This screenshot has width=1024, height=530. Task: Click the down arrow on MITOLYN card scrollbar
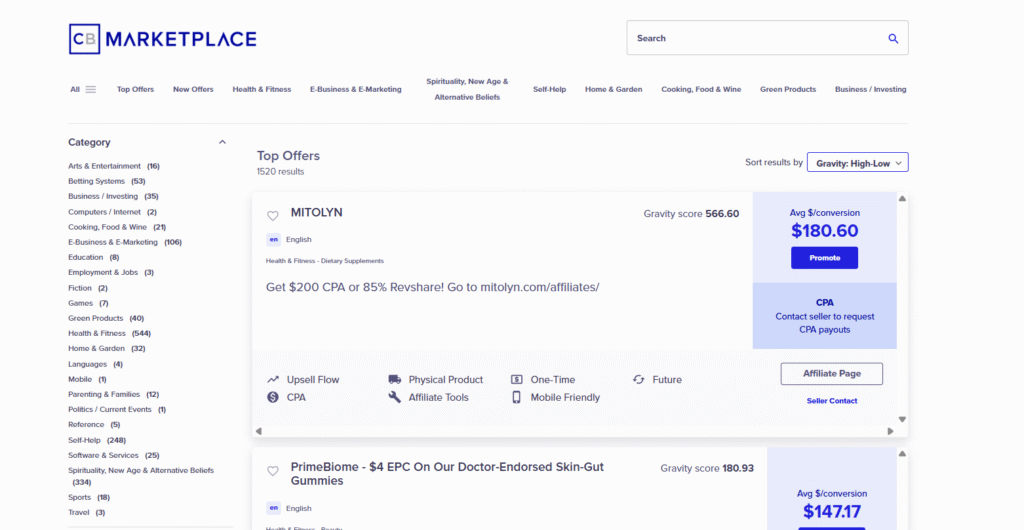pyautogui.click(x=902, y=420)
